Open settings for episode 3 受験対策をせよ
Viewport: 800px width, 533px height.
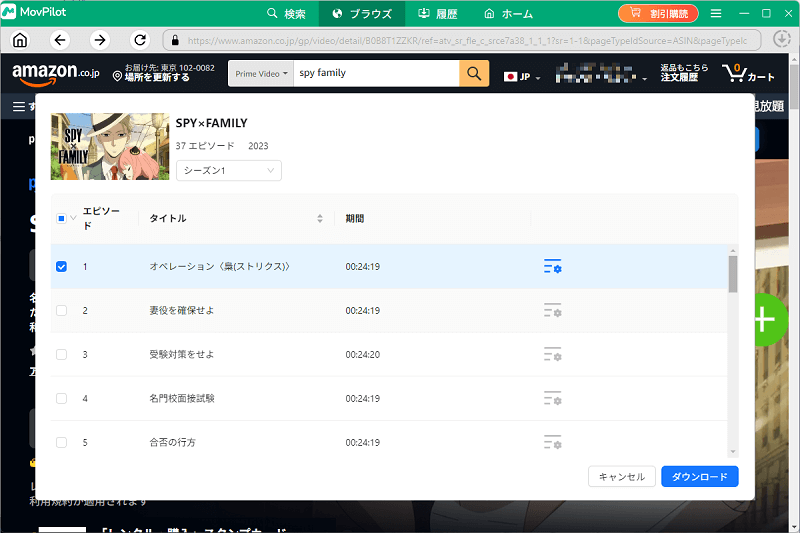(553, 354)
